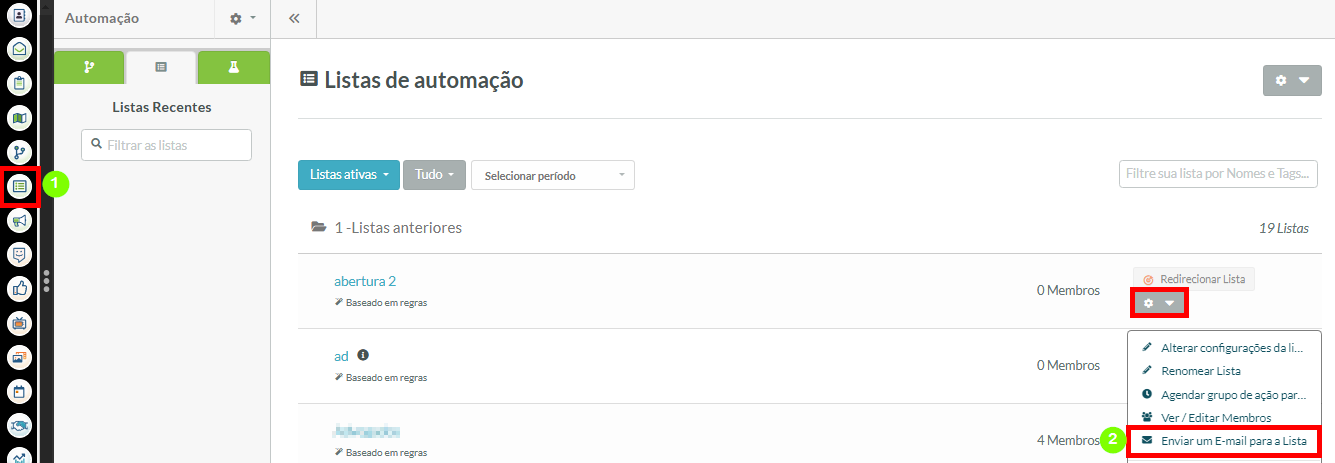Click the megaphone campaigns sidebar icon

pyautogui.click(x=20, y=220)
